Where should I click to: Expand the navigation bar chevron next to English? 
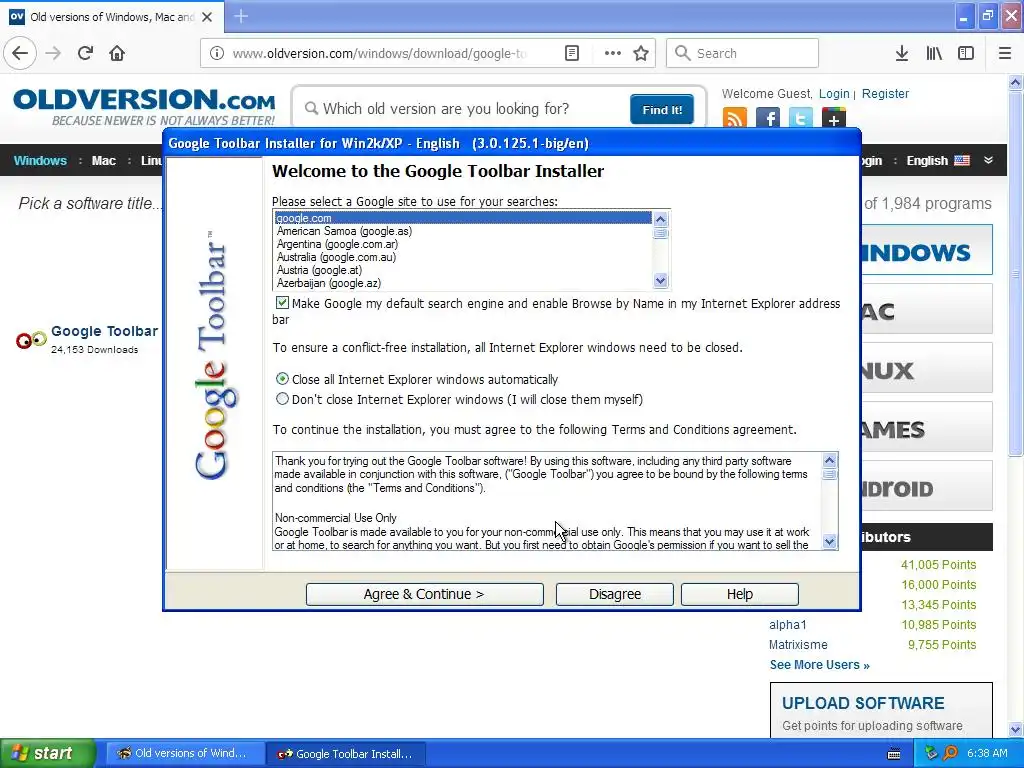(x=988, y=160)
